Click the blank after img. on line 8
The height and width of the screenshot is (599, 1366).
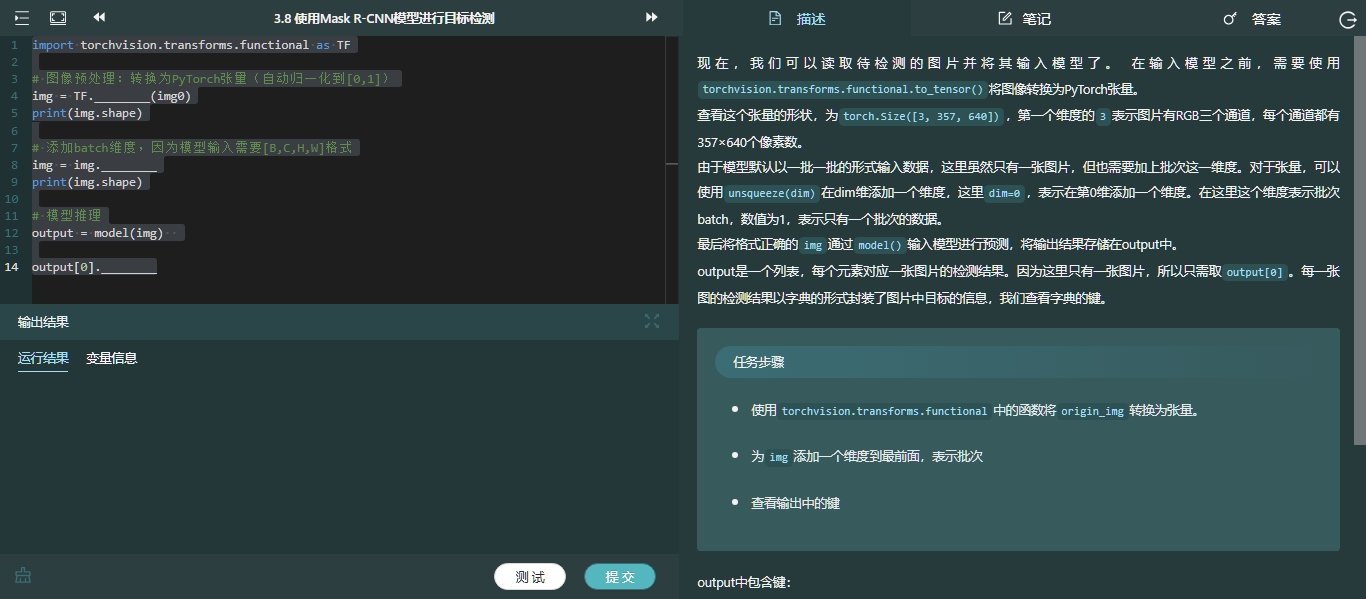(129, 165)
